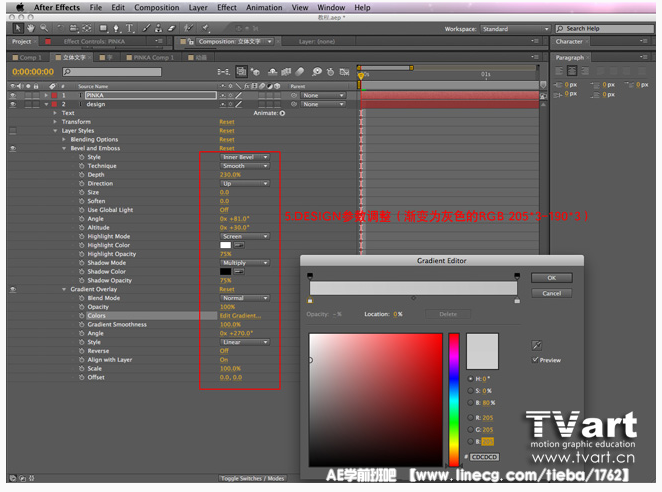Toggle the Auto-keyframe stopwatch icon
The width and height of the screenshot is (662, 492).
(x=330, y=72)
